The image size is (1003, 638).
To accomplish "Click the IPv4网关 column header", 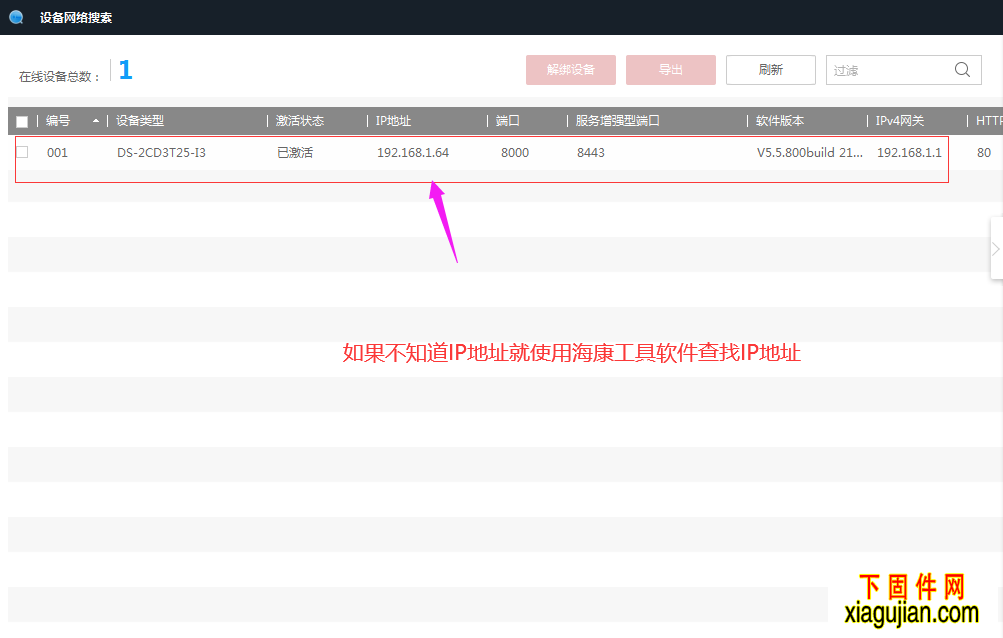I will 899,120.
